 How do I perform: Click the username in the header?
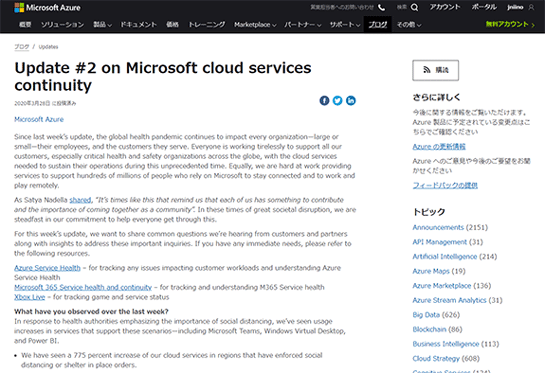(x=515, y=7)
